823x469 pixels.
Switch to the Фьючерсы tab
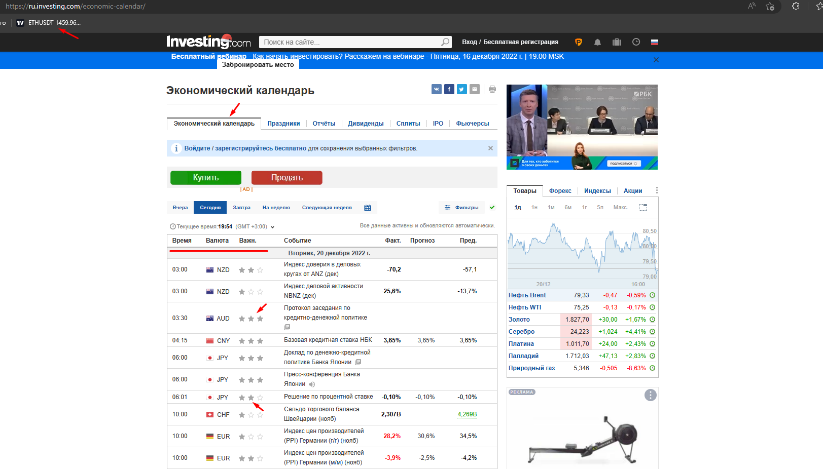pyautogui.click(x=472, y=123)
